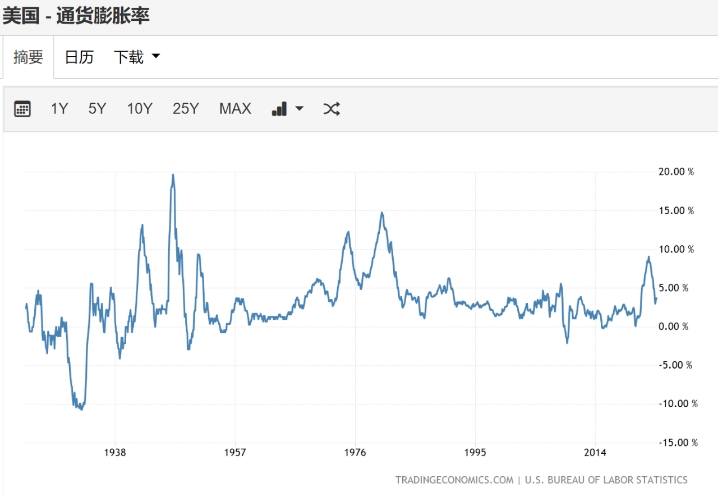Click the -10.00 % y-axis label

click(678, 404)
